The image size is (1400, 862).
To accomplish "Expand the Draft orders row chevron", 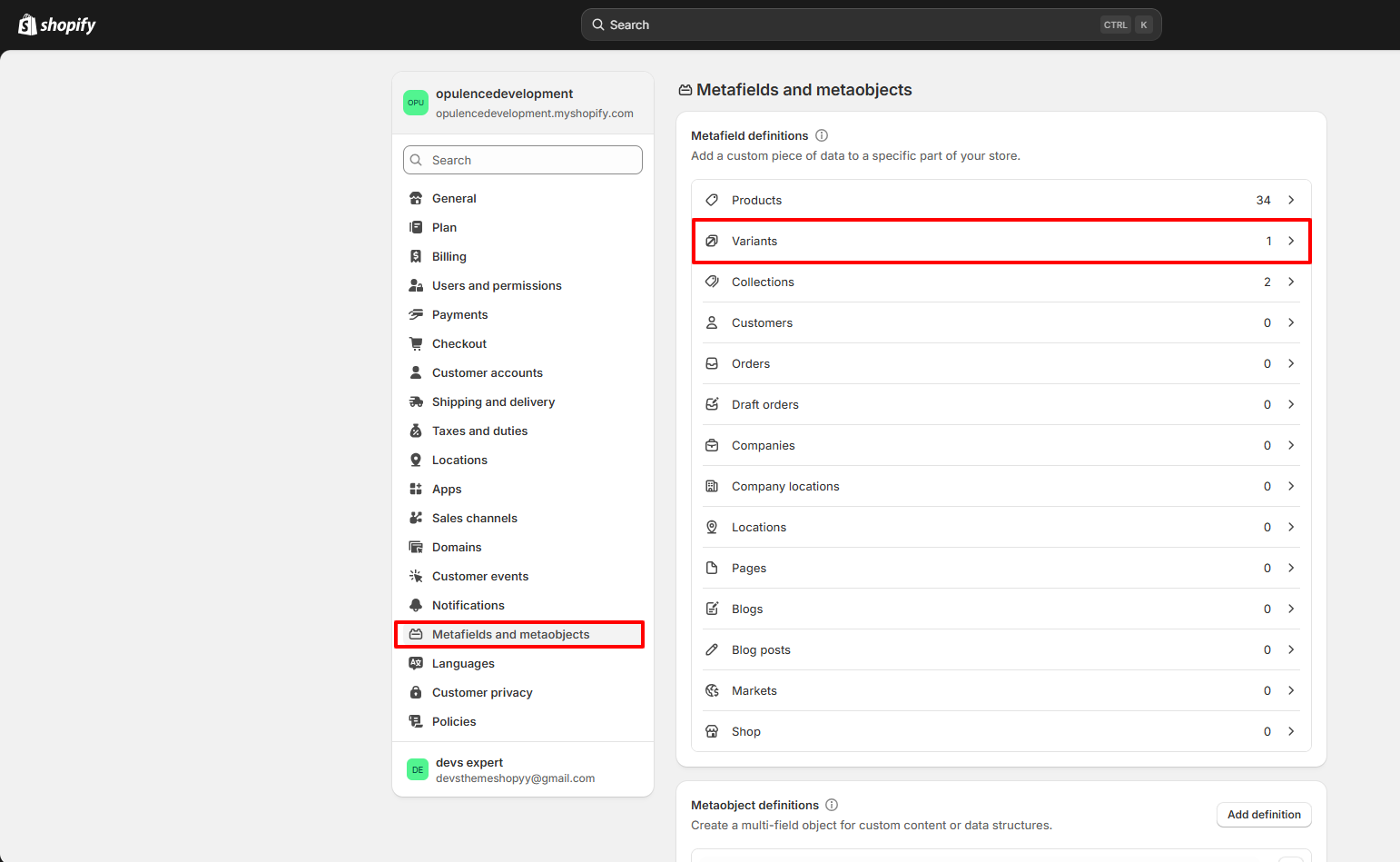I will click(1291, 404).
